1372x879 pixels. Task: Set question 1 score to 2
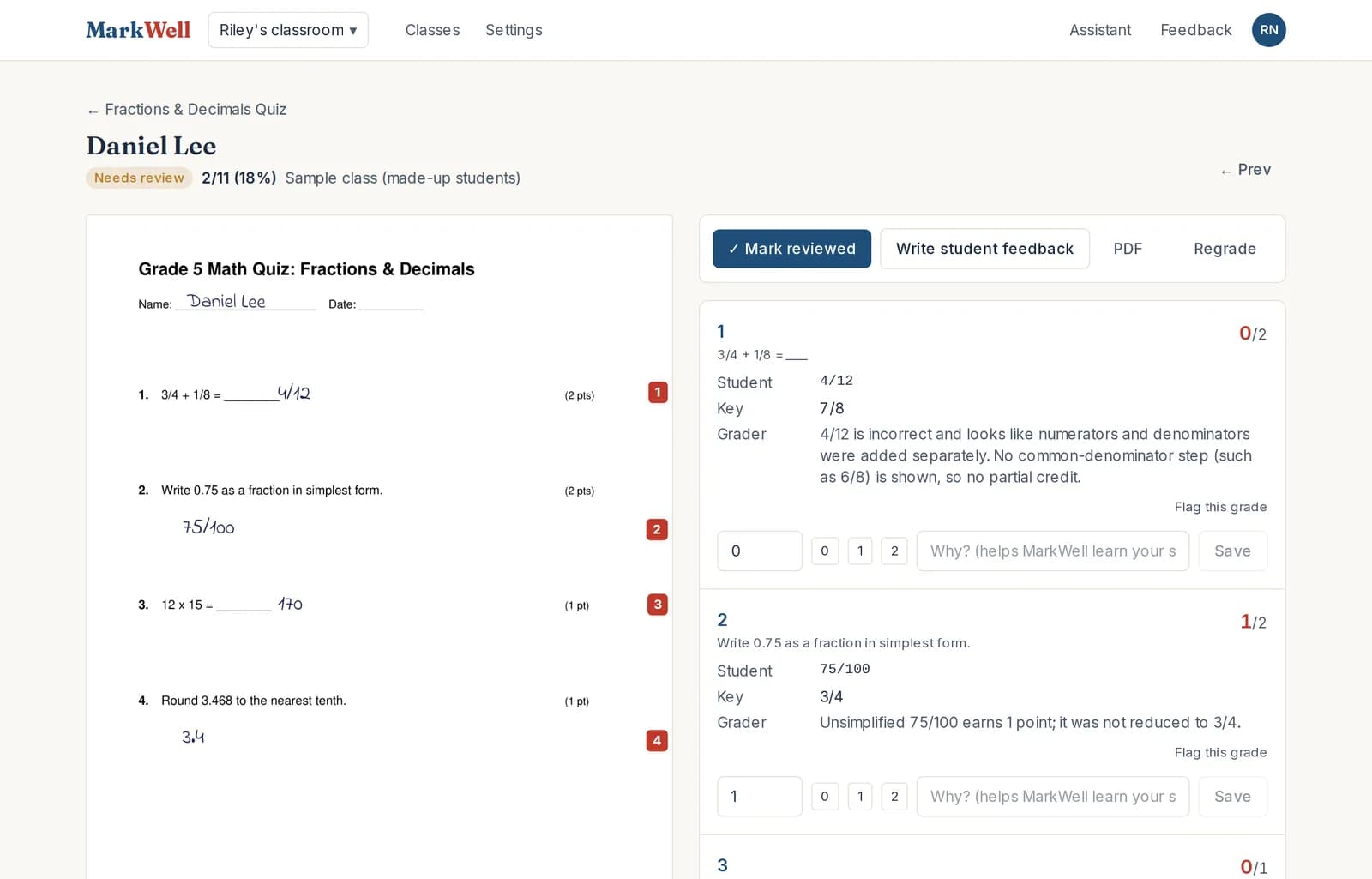894,551
